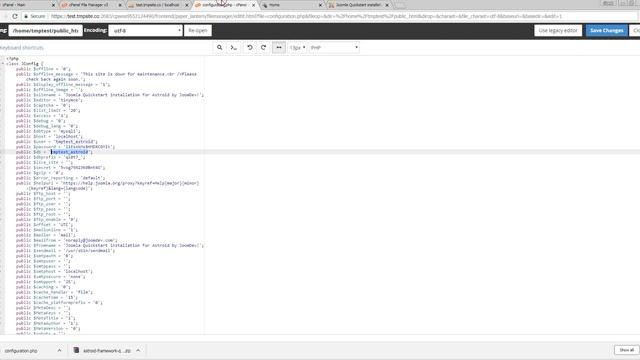Click the $sendmail path line
The width and height of the screenshot is (640, 360).
tap(65, 251)
